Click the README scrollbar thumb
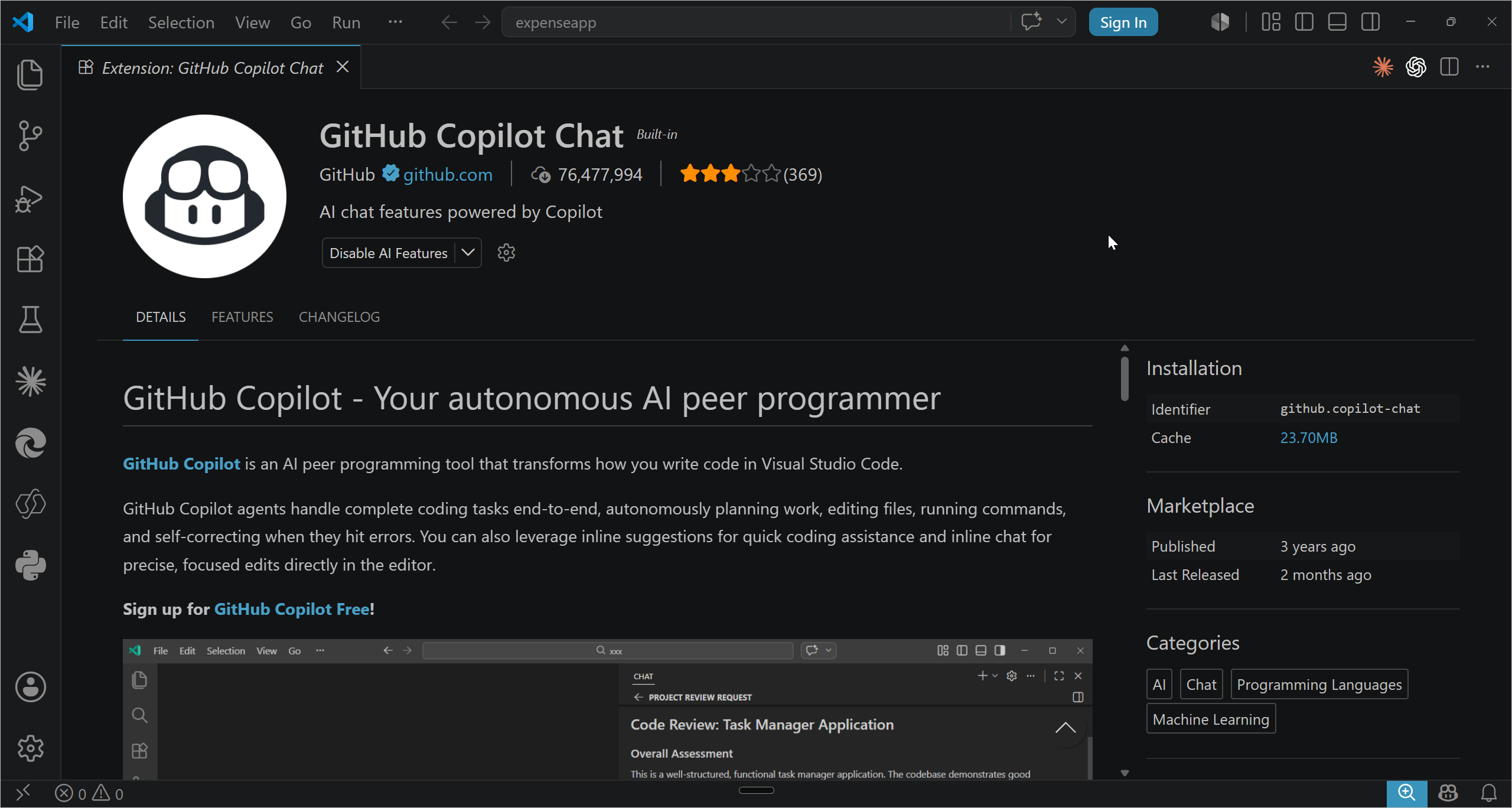The image size is (1512, 808). point(1125,378)
